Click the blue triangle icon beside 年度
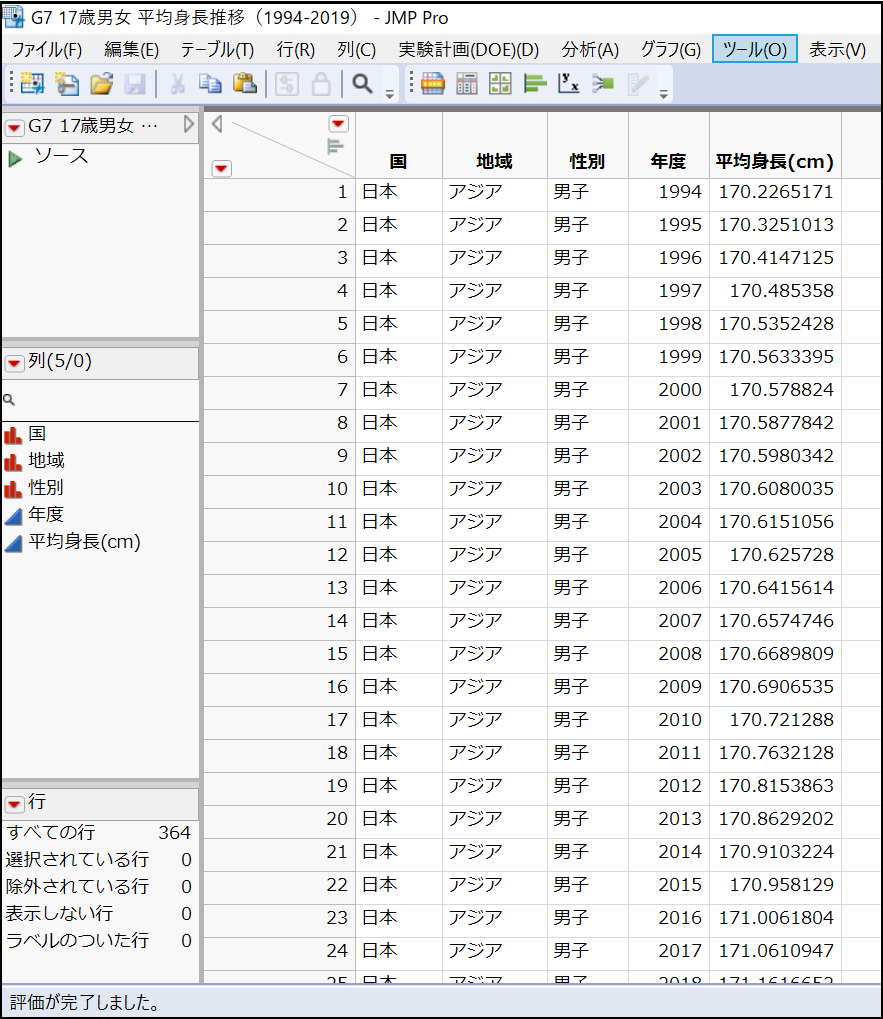The width and height of the screenshot is (883, 1019). coord(13,515)
